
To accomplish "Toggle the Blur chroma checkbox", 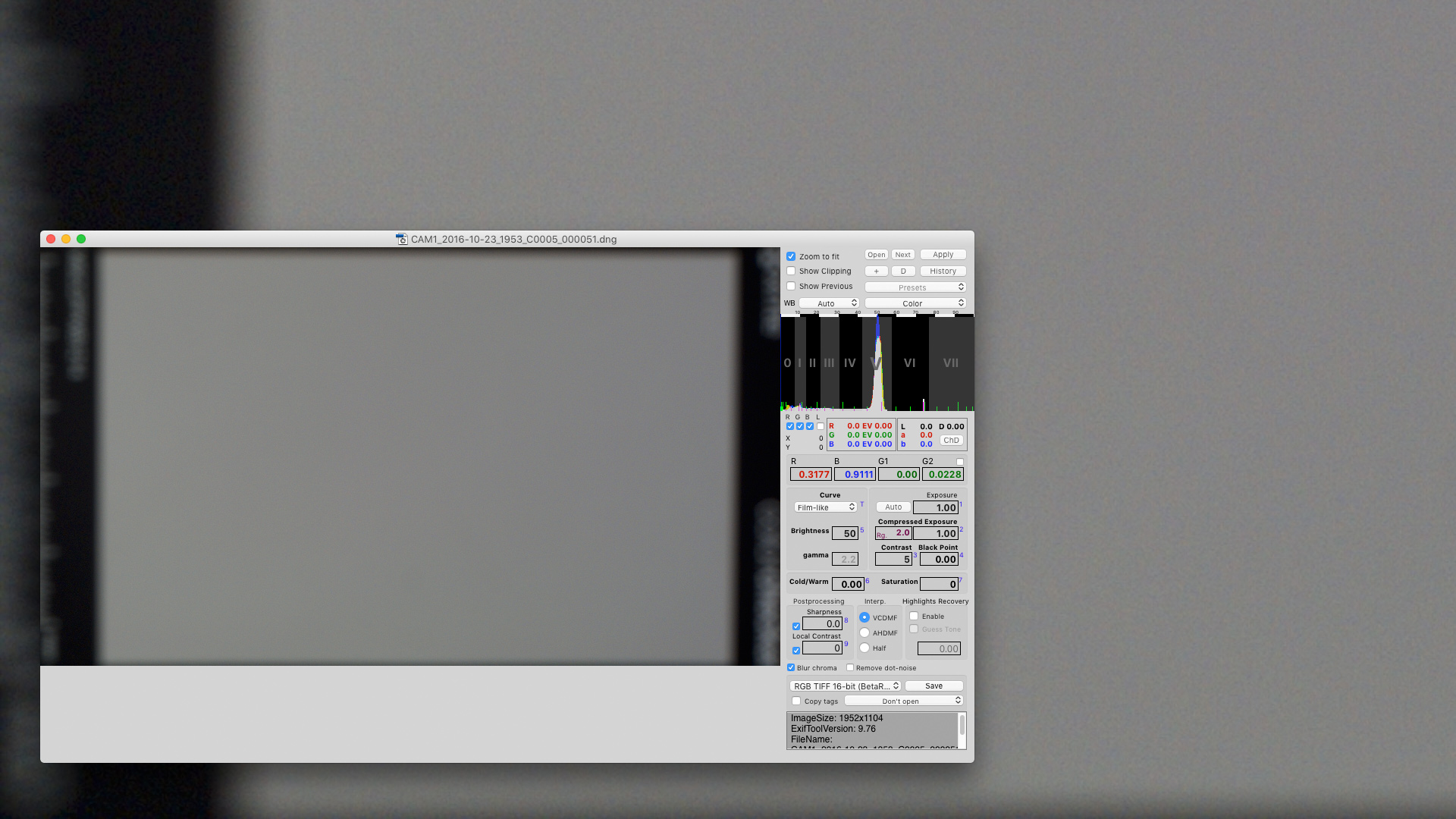I will [x=791, y=667].
